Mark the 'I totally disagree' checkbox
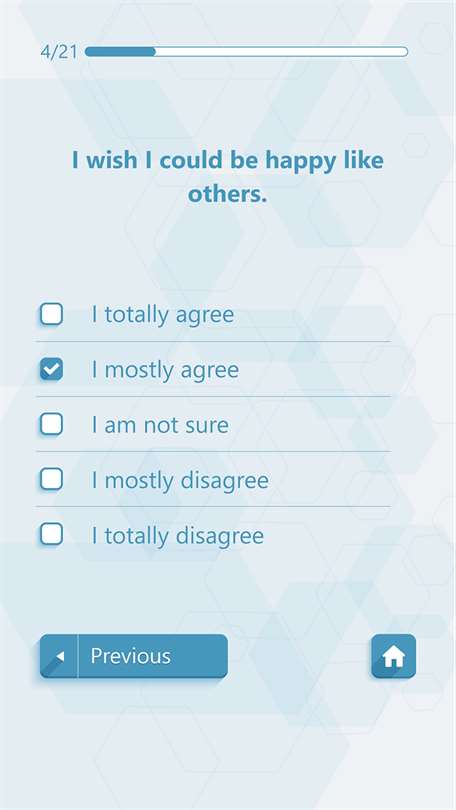The height and width of the screenshot is (810, 456). pyautogui.click(x=51, y=534)
